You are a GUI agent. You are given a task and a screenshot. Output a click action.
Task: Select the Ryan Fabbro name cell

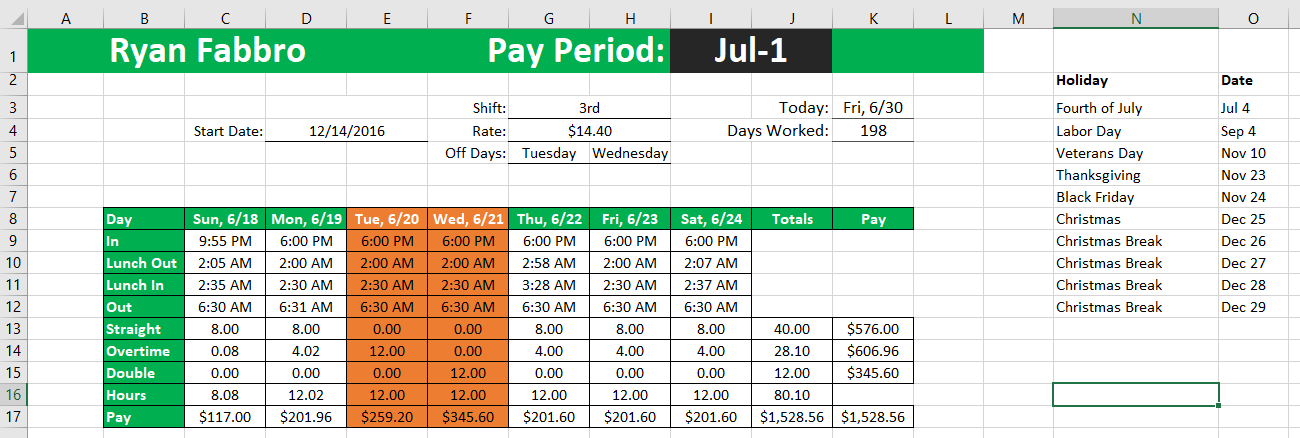pos(207,51)
